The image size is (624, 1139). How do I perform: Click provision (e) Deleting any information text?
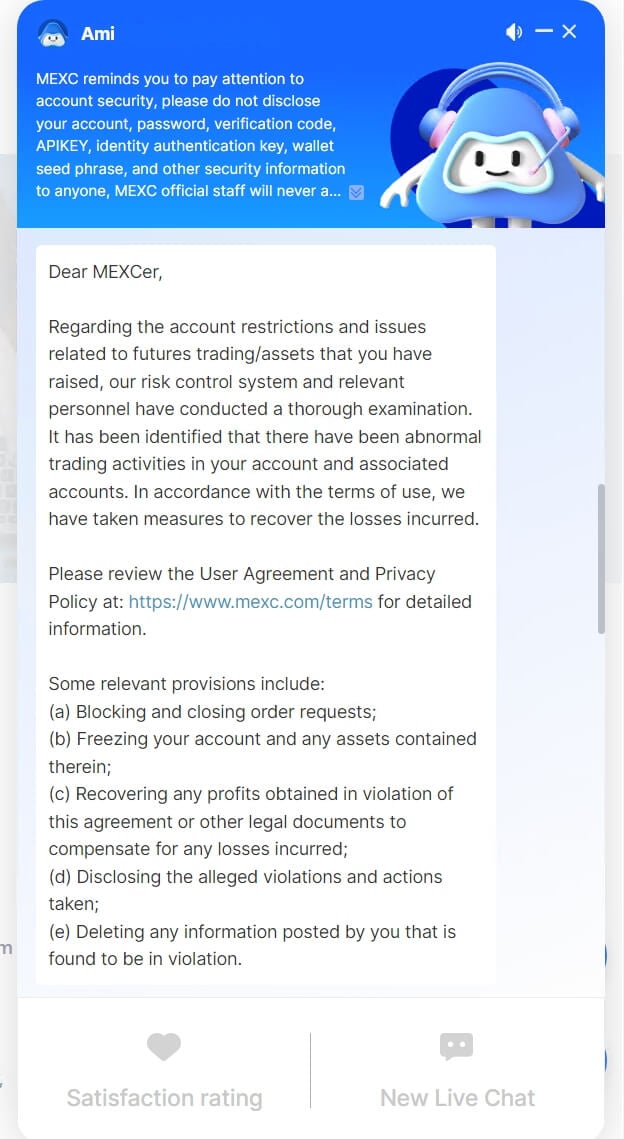(x=252, y=932)
